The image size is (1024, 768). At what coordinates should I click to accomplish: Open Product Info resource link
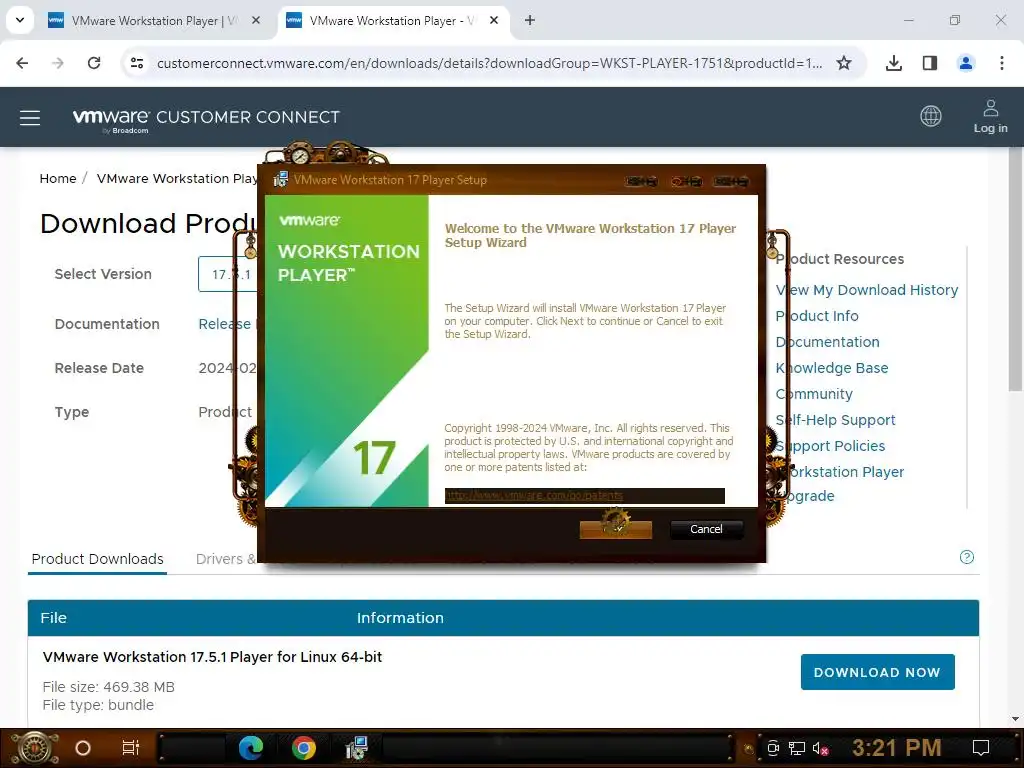[x=817, y=316]
